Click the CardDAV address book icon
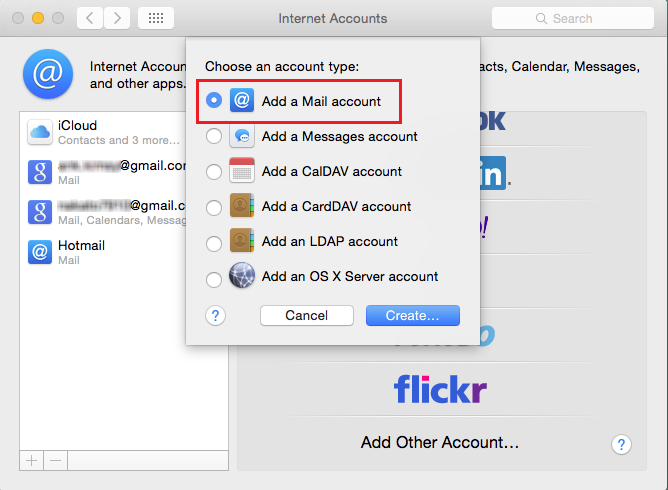The height and width of the screenshot is (490, 668). (x=242, y=205)
